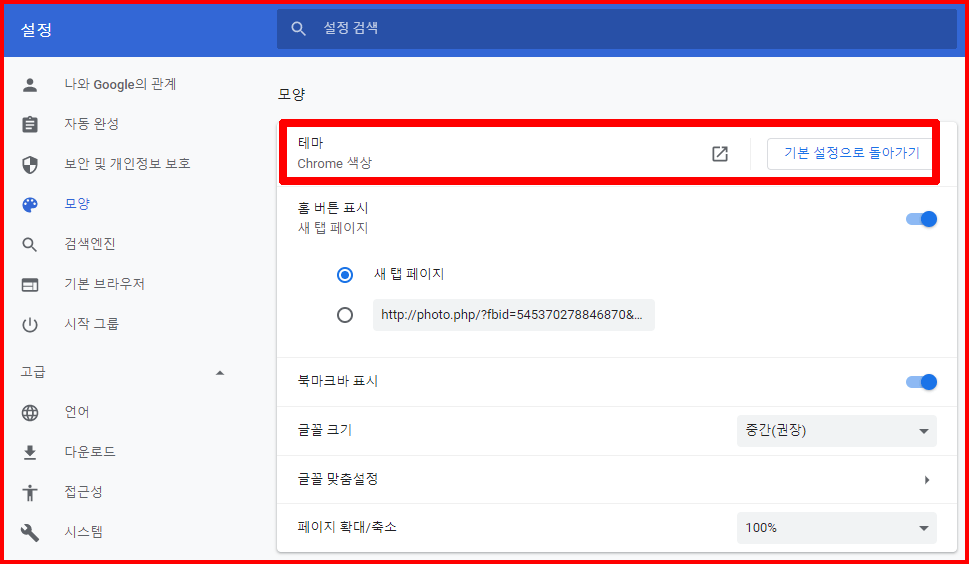Screen dimensions: 969x564
Task: Open 다운로드 settings
Action: pos(90,452)
